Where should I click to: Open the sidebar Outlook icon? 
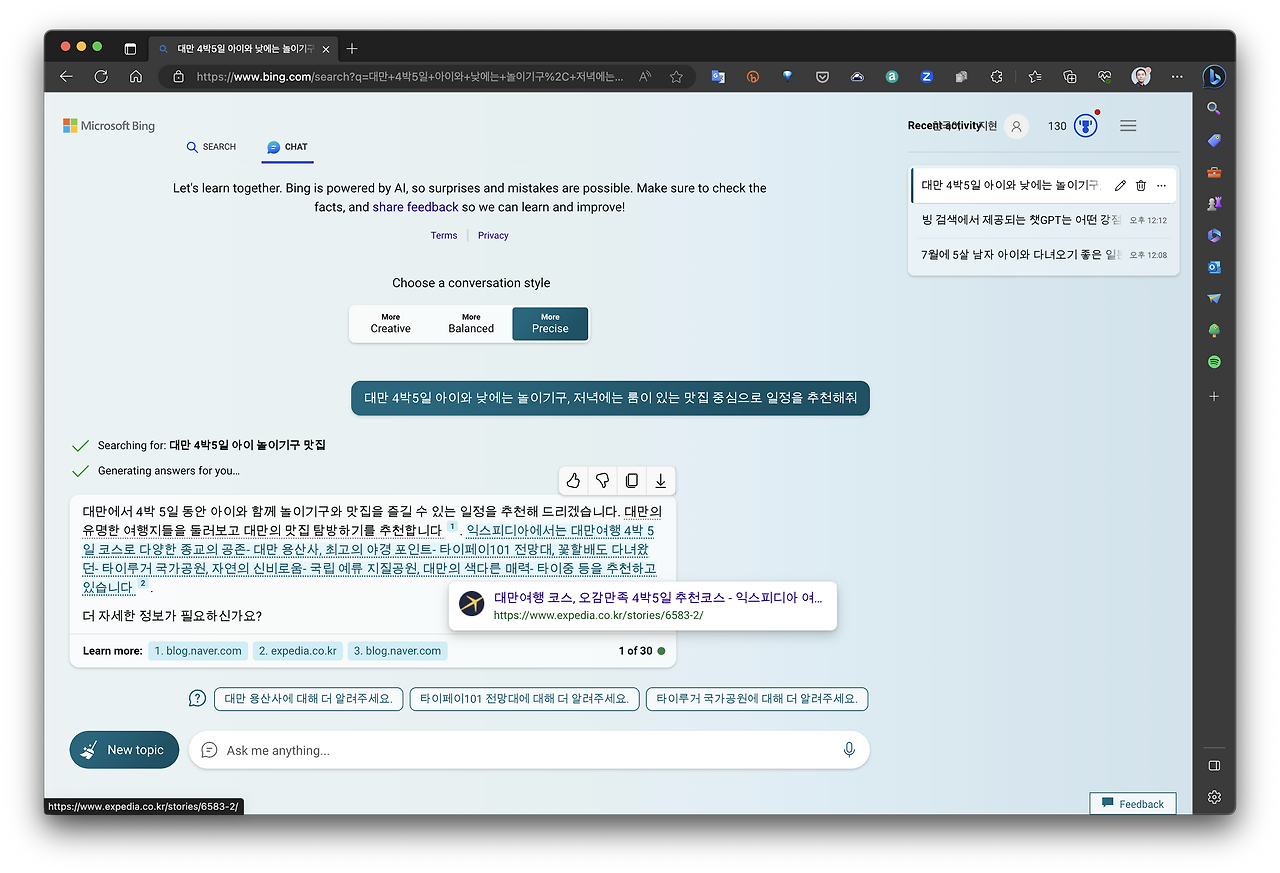(1214, 267)
